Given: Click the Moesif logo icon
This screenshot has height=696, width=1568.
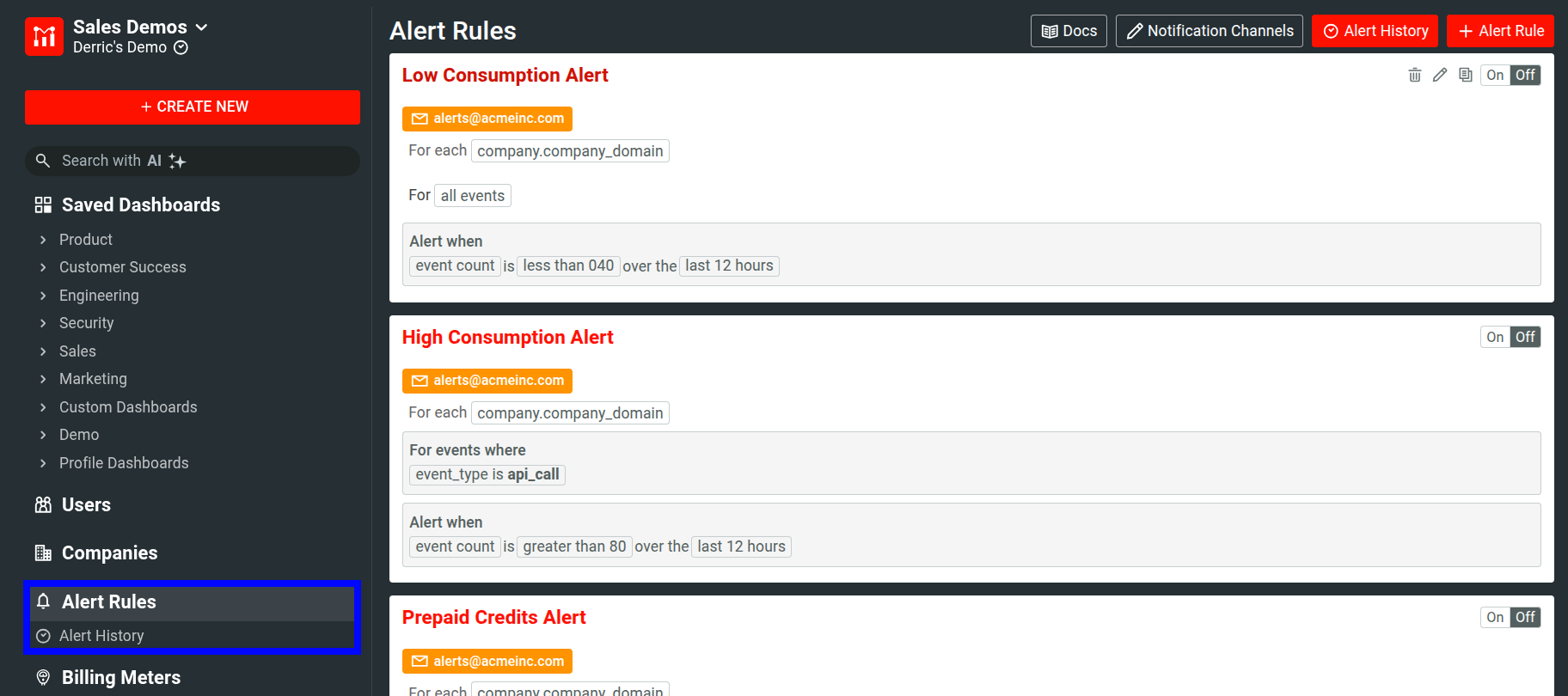Looking at the screenshot, I should click(44, 37).
